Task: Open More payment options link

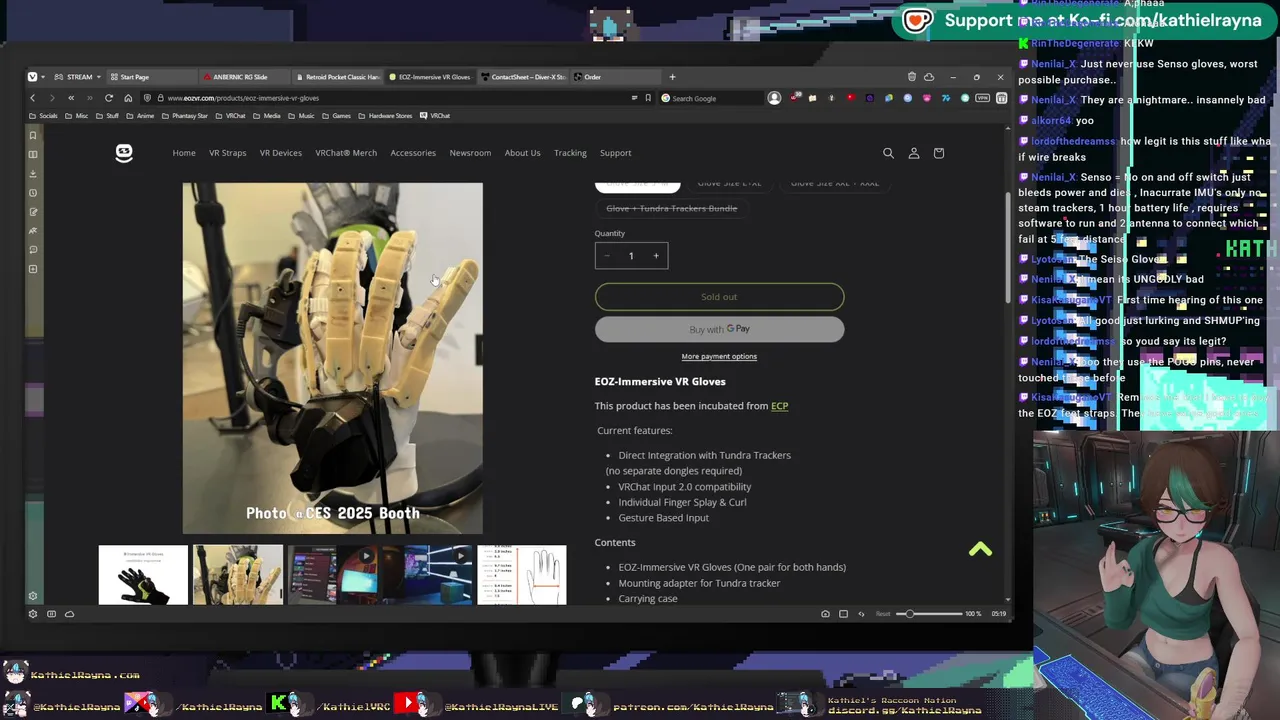Action: pyautogui.click(x=719, y=356)
